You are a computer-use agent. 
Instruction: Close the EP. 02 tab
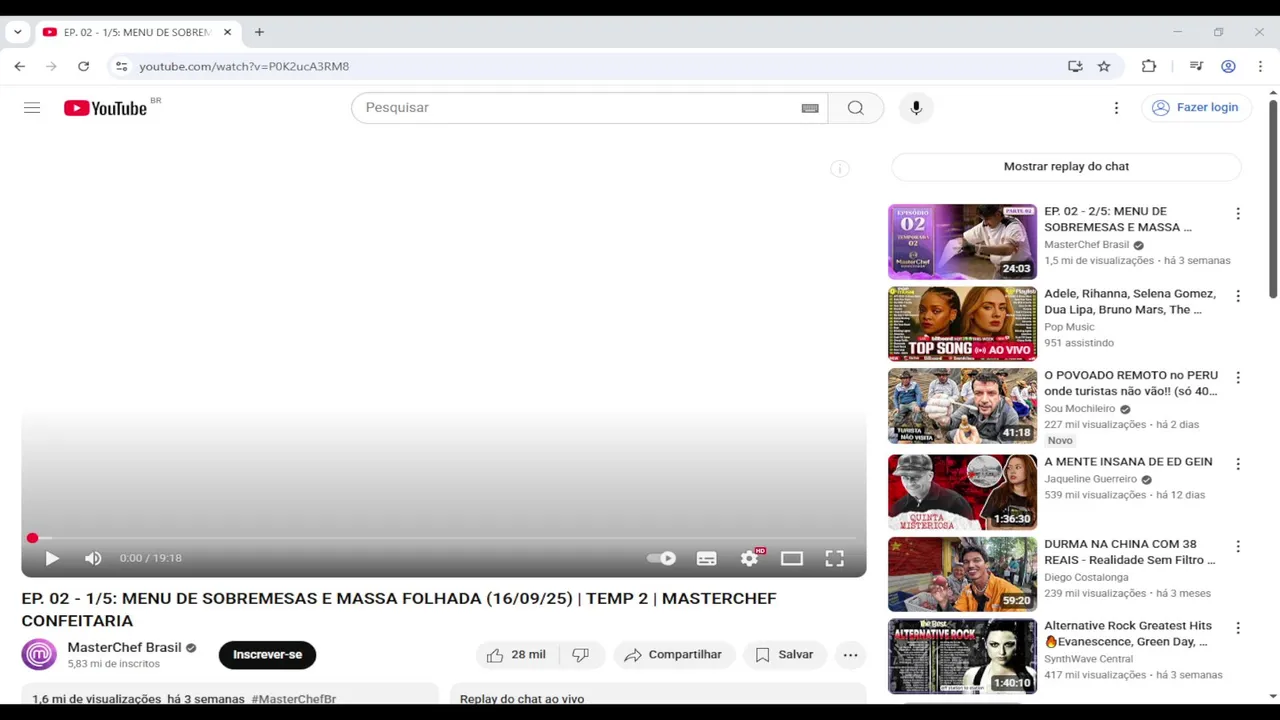point(227,32)
